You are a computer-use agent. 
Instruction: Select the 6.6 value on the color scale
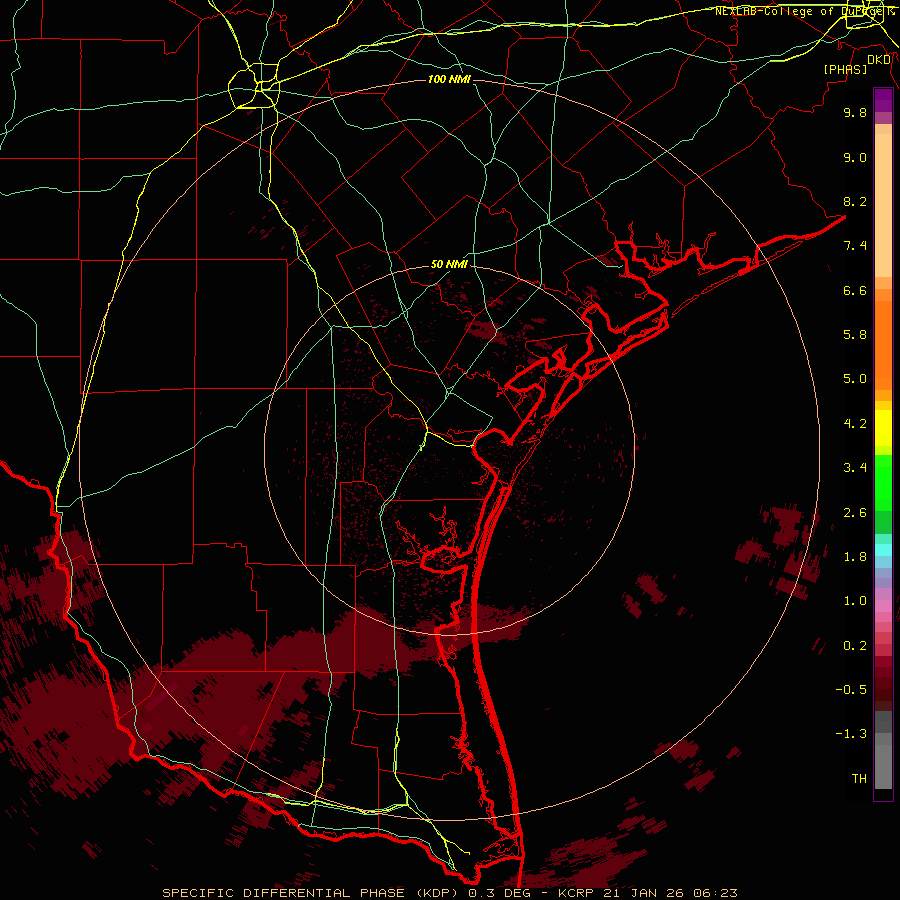tap(855, 290)
